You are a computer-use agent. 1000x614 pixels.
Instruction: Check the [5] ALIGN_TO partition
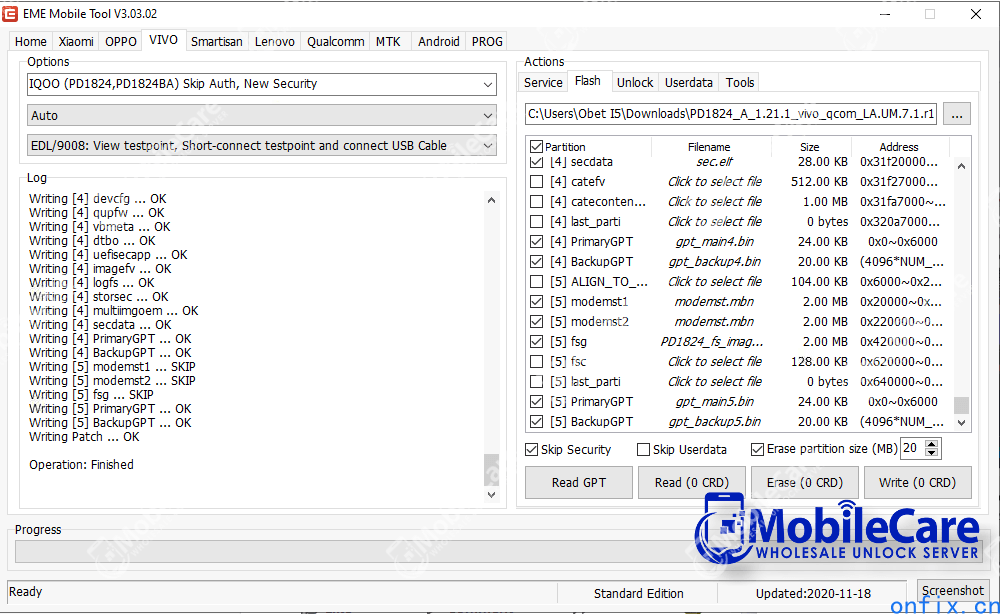pyautogui.click(x=536, y=282)
